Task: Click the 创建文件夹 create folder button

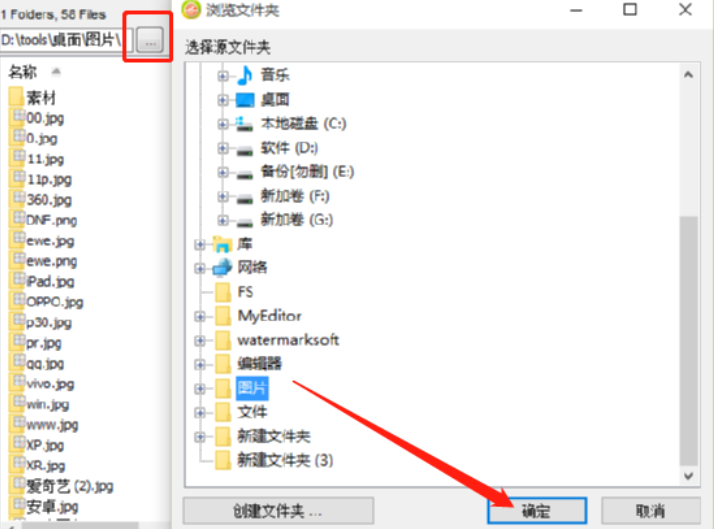Action: pyautogui.click(x=278, y=511)
